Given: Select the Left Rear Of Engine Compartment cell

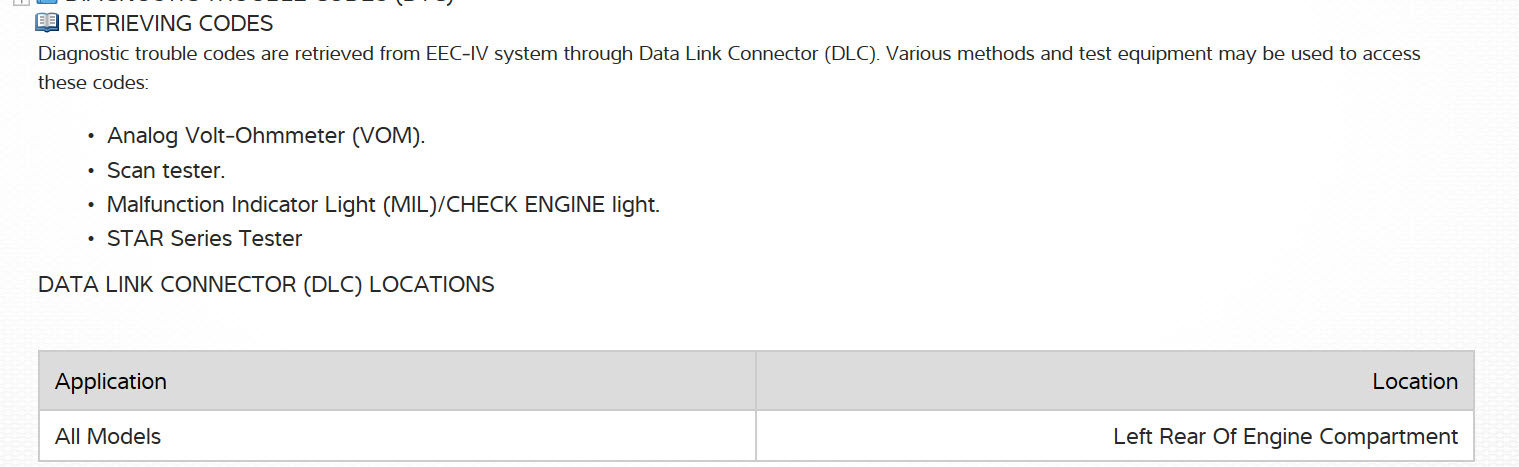Looking at the screenshot, I should point(1285,437).
